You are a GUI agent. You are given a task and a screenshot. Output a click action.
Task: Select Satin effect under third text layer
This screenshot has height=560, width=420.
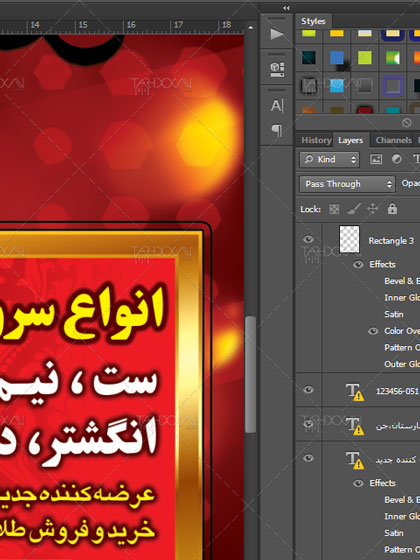(x=394, y=533)
